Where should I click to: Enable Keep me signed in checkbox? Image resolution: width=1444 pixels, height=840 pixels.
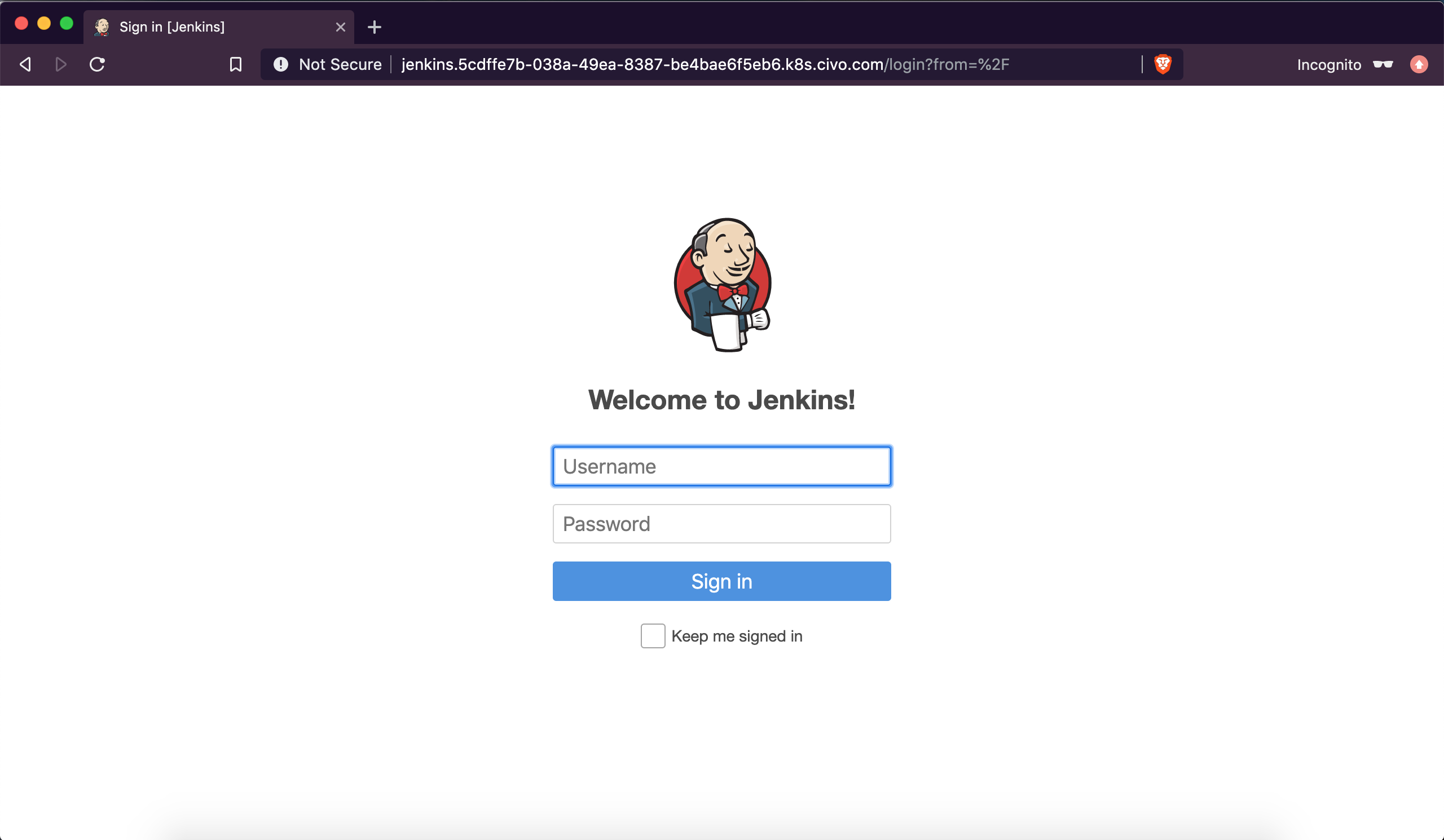(x=653, y=635)
